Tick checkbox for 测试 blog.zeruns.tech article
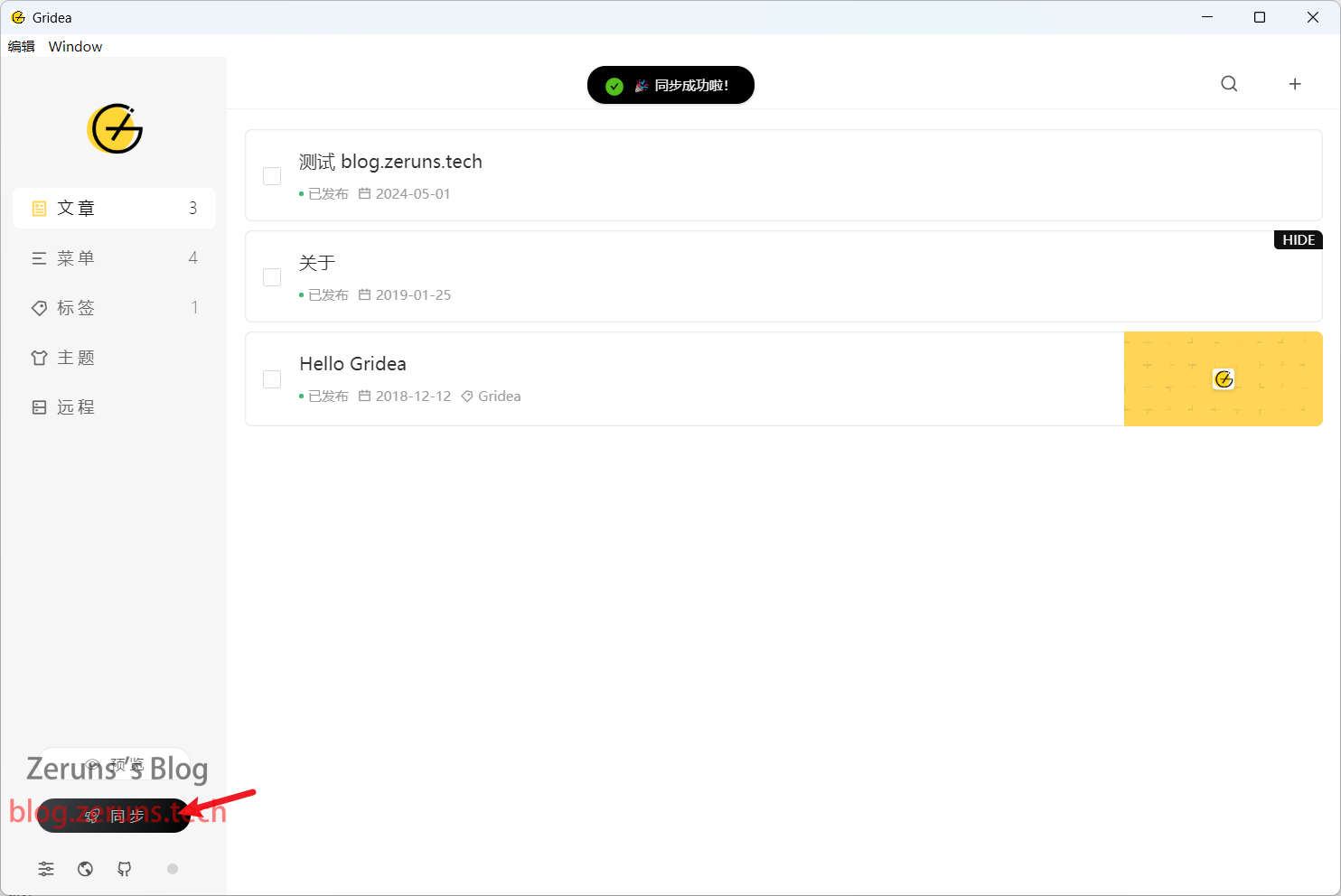The image size is (1341, 896). tap(272, 176)
